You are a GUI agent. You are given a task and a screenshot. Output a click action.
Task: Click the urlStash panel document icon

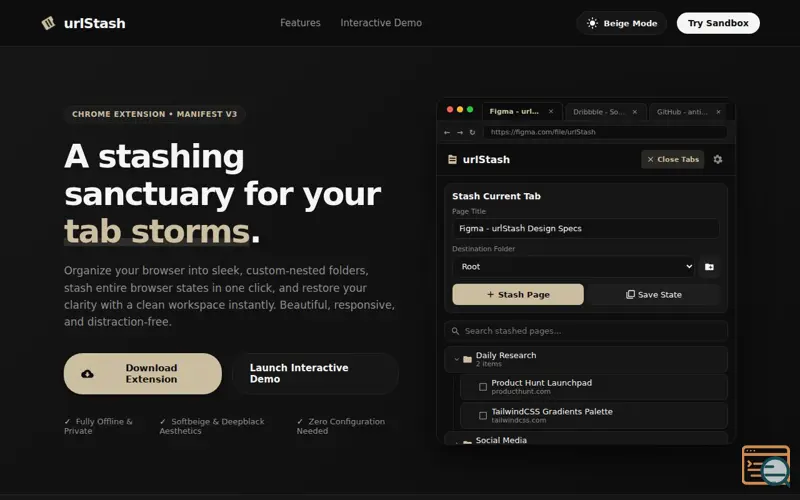coord(452,160)
